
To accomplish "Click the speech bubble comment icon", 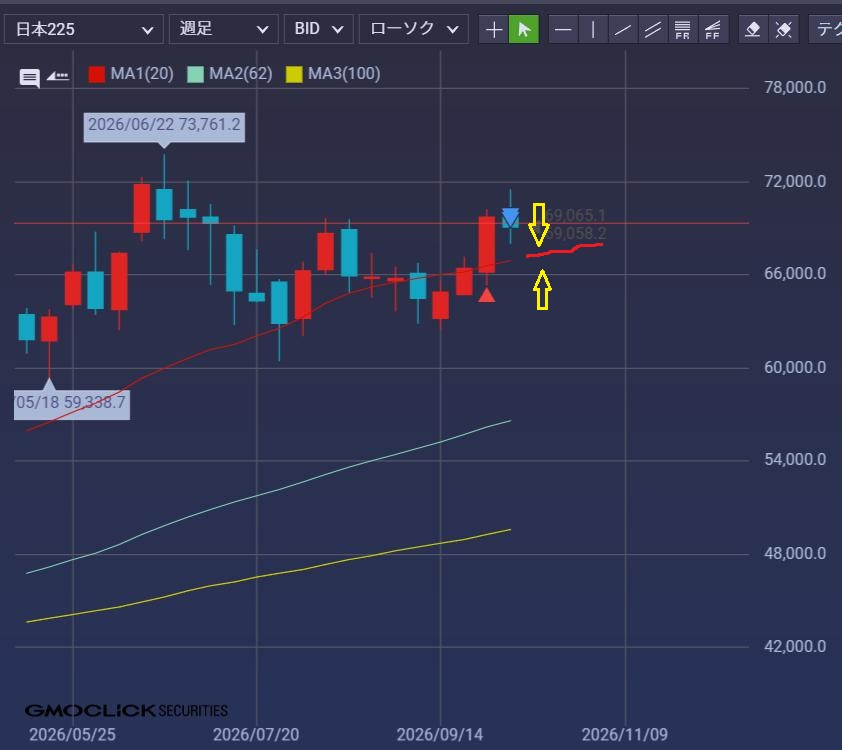I will tap(30, 77).
